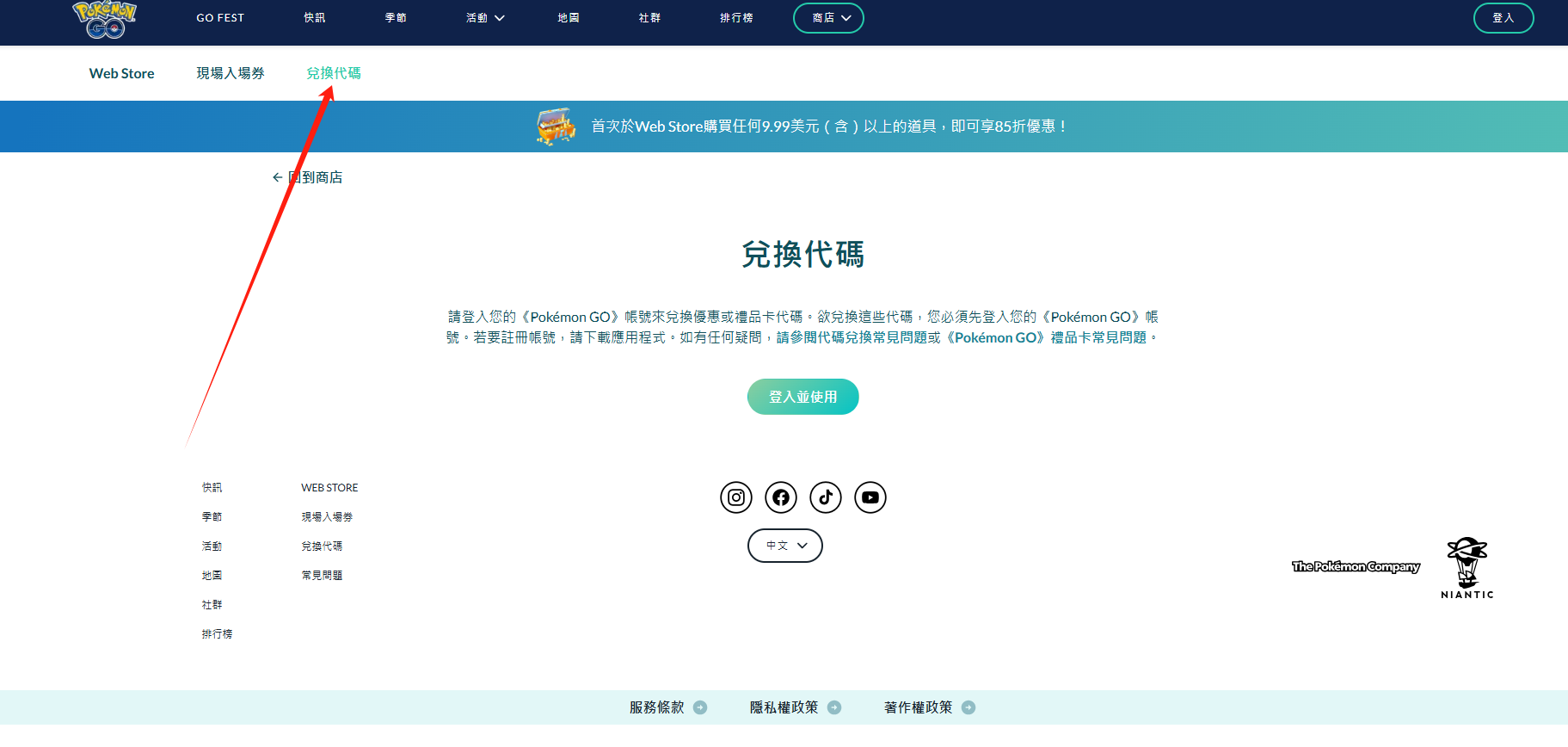This screenshot has height=747, width=1568.
Task: Open the 著作權政策 link
Action: point(919,707)
